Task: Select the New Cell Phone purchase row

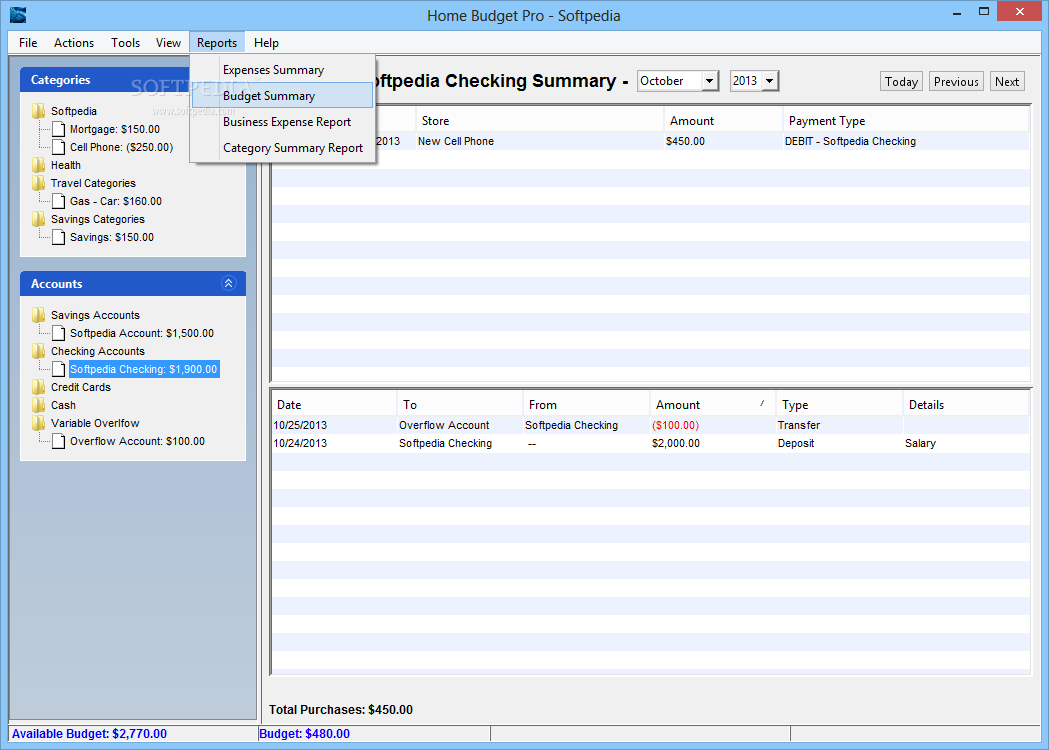Action: point(650,141)
